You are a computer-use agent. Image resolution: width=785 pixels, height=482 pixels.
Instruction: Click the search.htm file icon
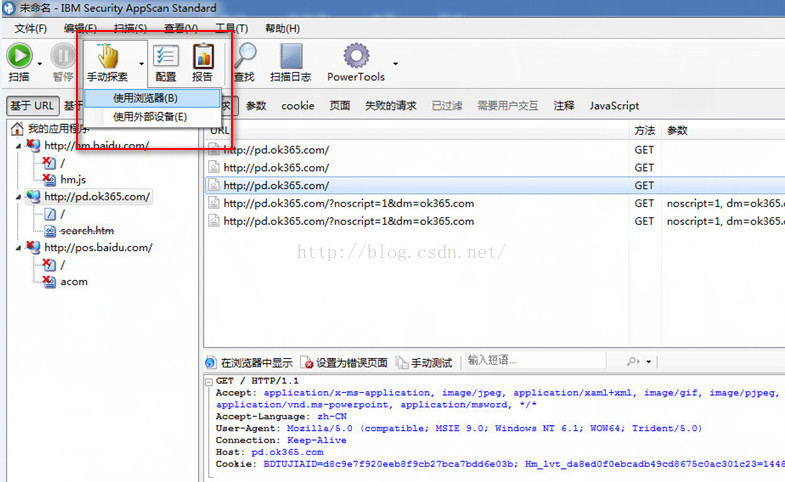click(50, 230)
